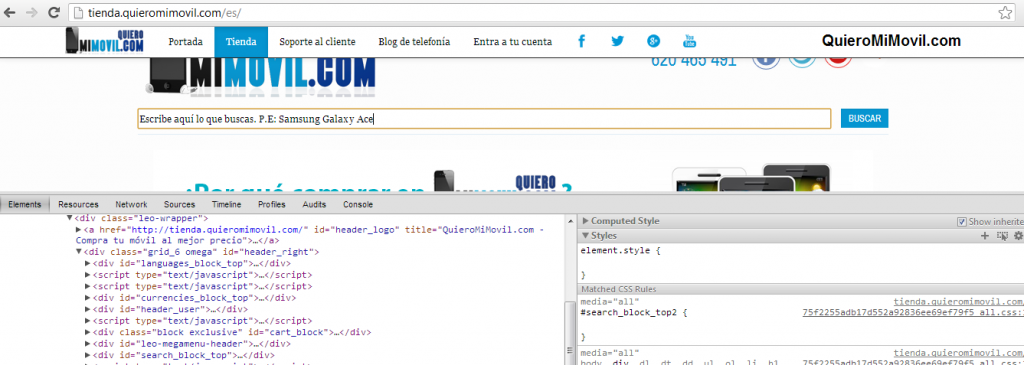This screenshot has width=1024, height=365.
Task: Open the Twitter icon in the site nav
Action: (617, 41)
